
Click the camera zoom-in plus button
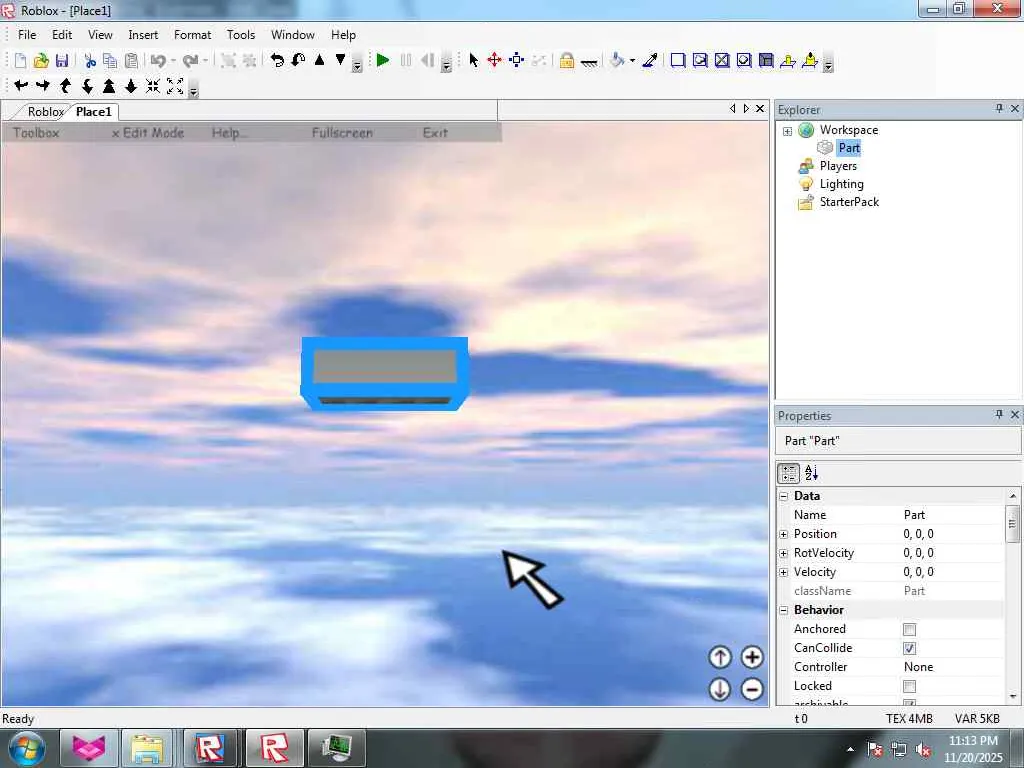[752, 658]
